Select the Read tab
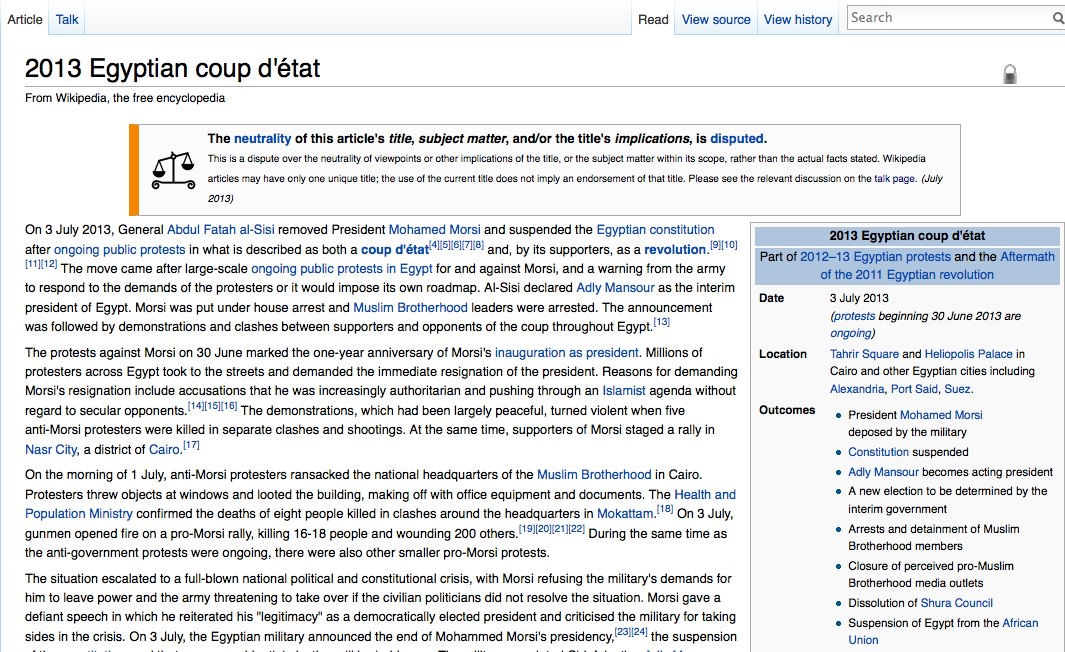The width and height of the screenshot is (1065, 652). point(653,20)
